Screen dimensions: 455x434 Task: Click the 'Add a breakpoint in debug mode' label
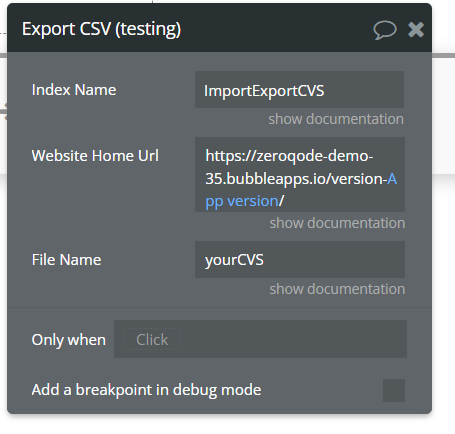coord(146,390)
